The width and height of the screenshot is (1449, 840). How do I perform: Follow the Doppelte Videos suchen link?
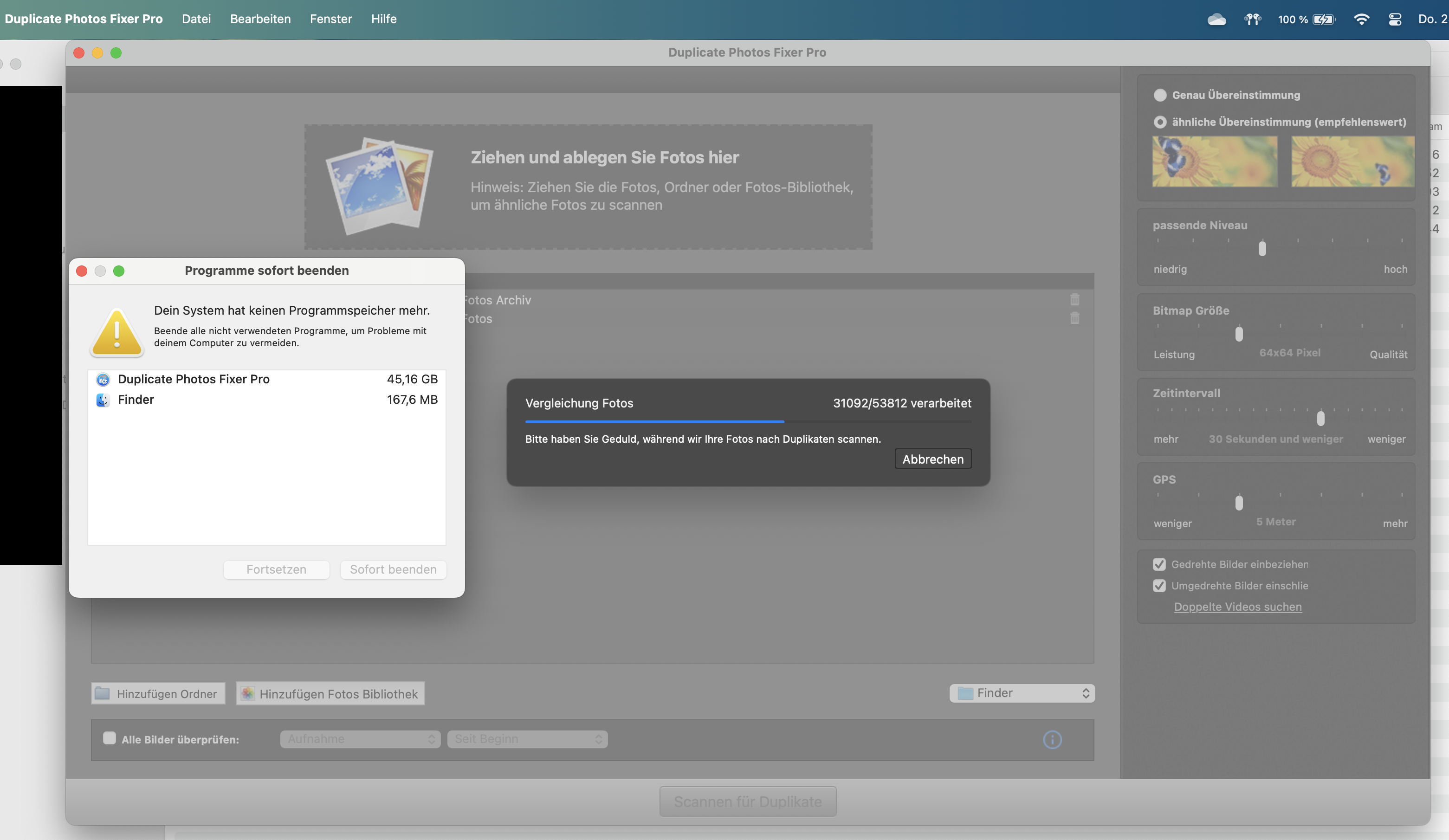[x=1237, y=607]
